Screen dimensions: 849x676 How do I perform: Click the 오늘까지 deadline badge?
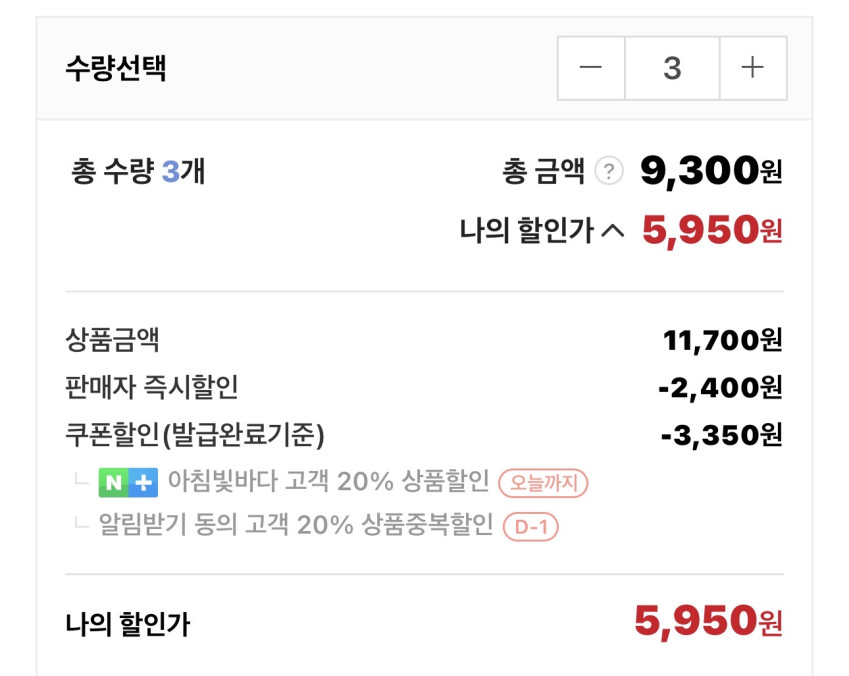[x=543, y=483]
